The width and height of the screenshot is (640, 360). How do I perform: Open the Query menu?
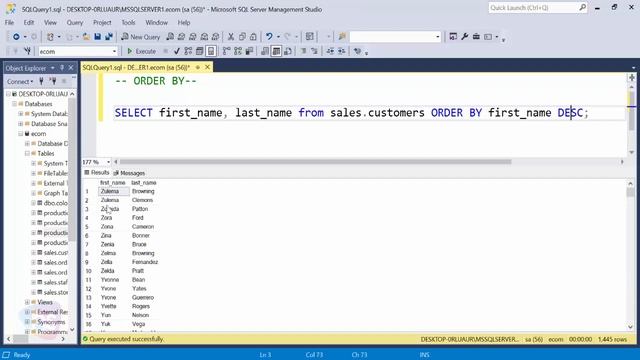[x=75, y=22]
